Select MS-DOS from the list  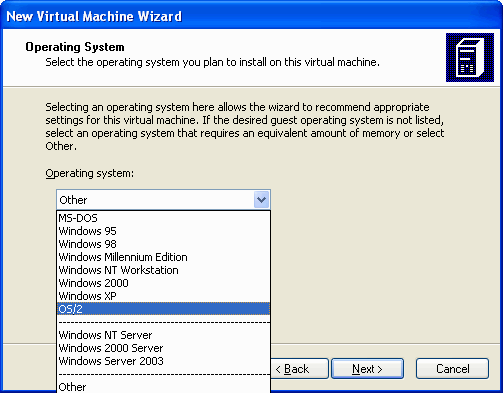[163, 218]
